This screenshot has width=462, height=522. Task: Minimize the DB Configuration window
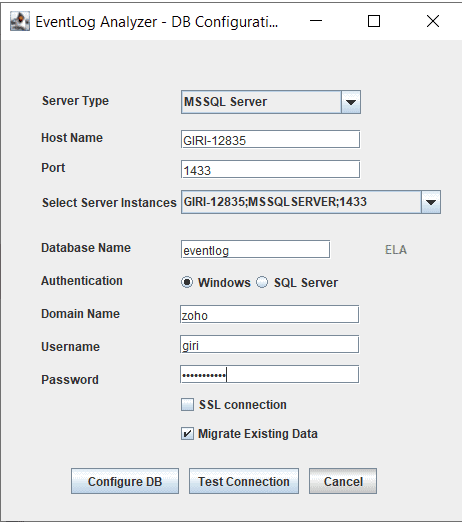(x=316, y=21)
